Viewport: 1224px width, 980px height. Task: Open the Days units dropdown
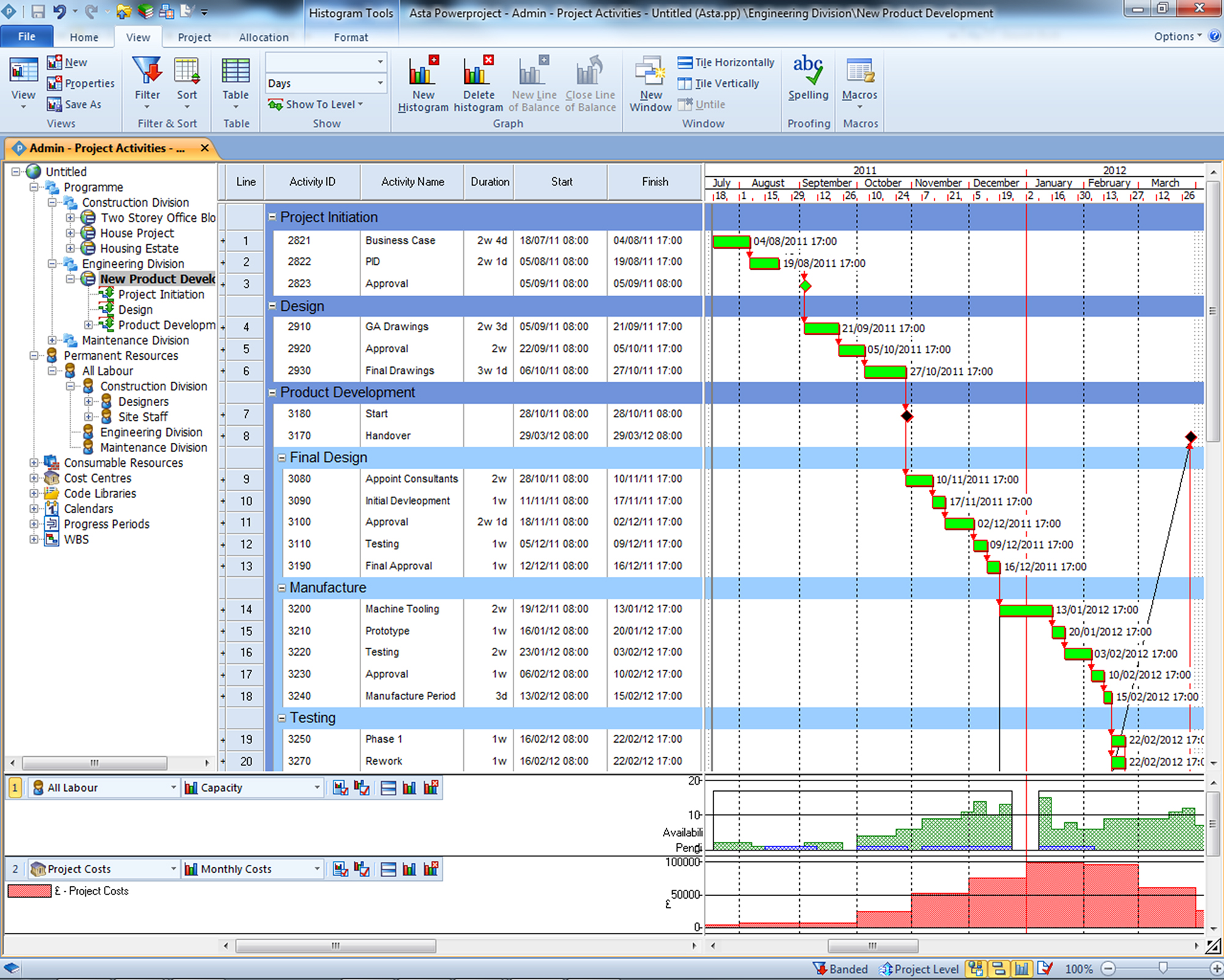pos(380,83)
